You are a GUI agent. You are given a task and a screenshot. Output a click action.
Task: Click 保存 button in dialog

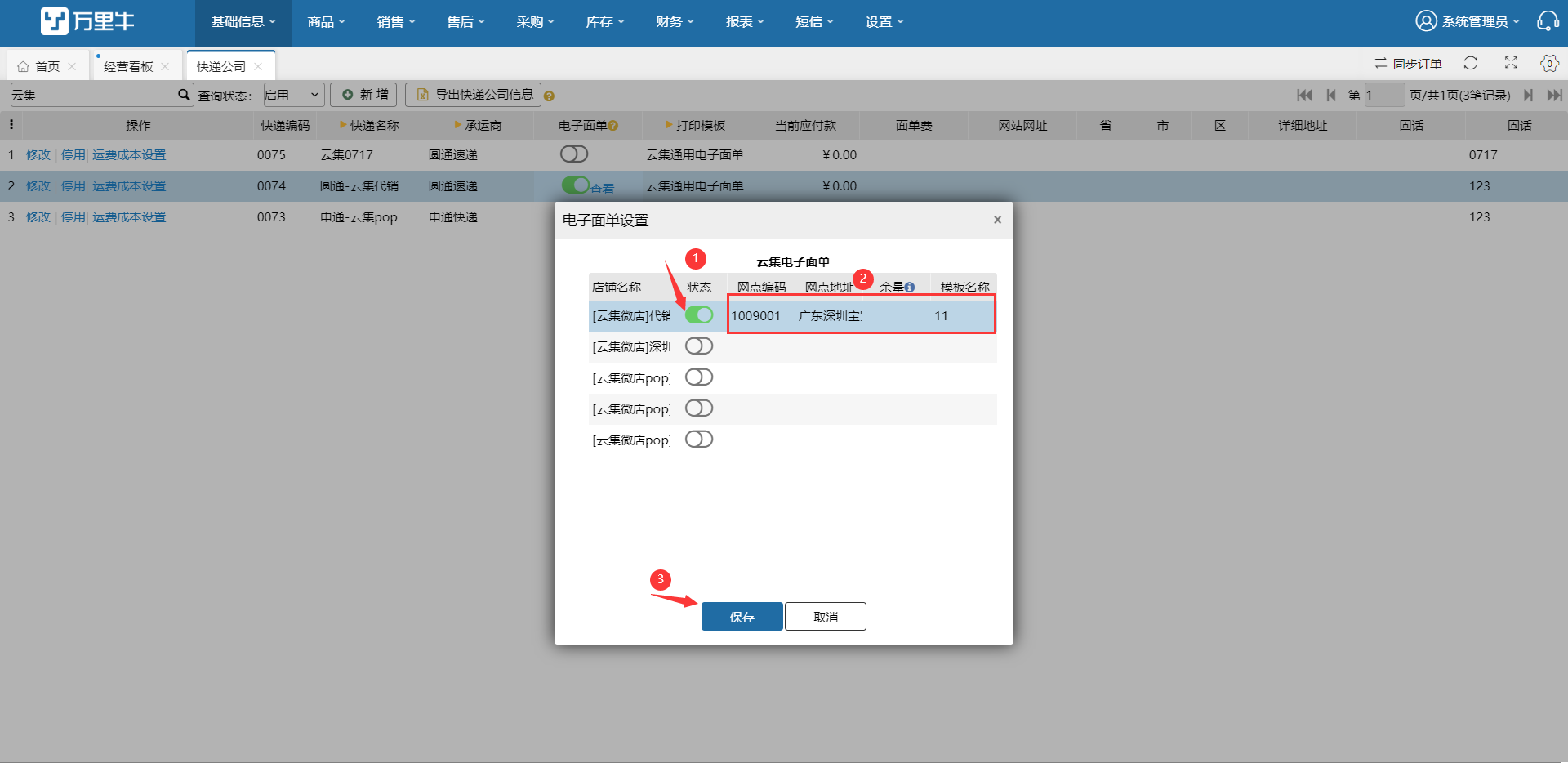pos(742,617)
